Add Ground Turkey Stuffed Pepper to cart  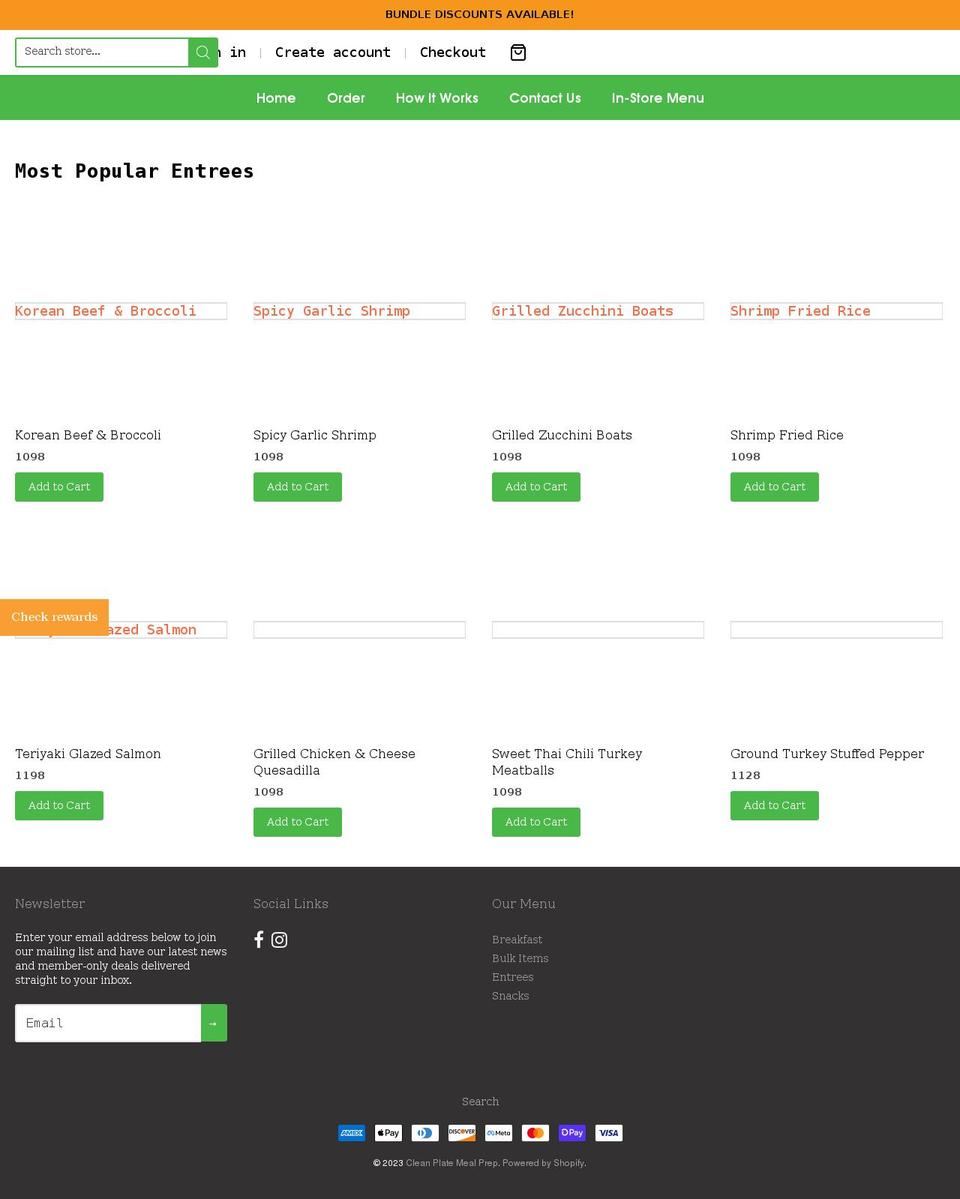pyautogui.click(x=774, y=805)
